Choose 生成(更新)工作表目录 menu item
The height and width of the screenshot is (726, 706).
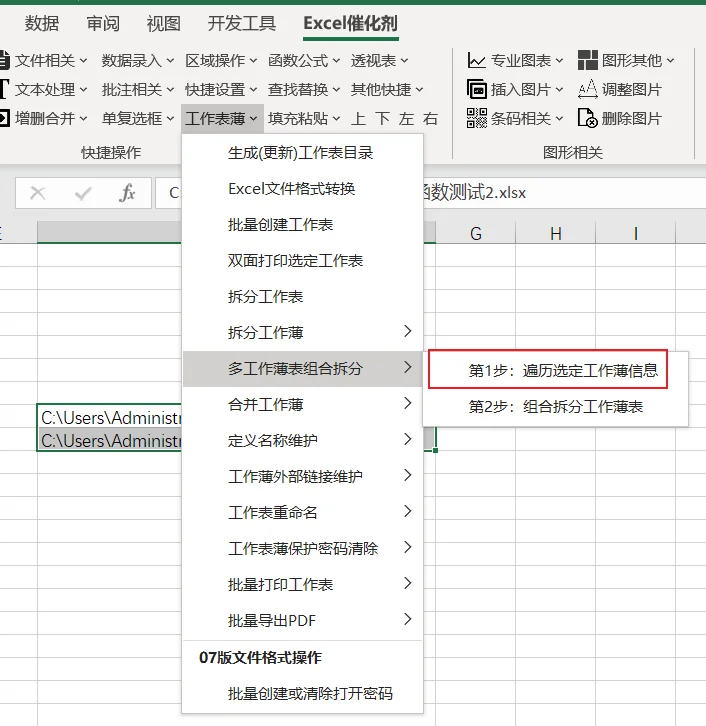302,152
